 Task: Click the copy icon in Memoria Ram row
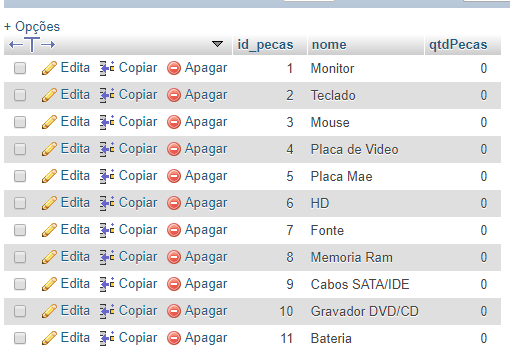(x=107, y=257)
